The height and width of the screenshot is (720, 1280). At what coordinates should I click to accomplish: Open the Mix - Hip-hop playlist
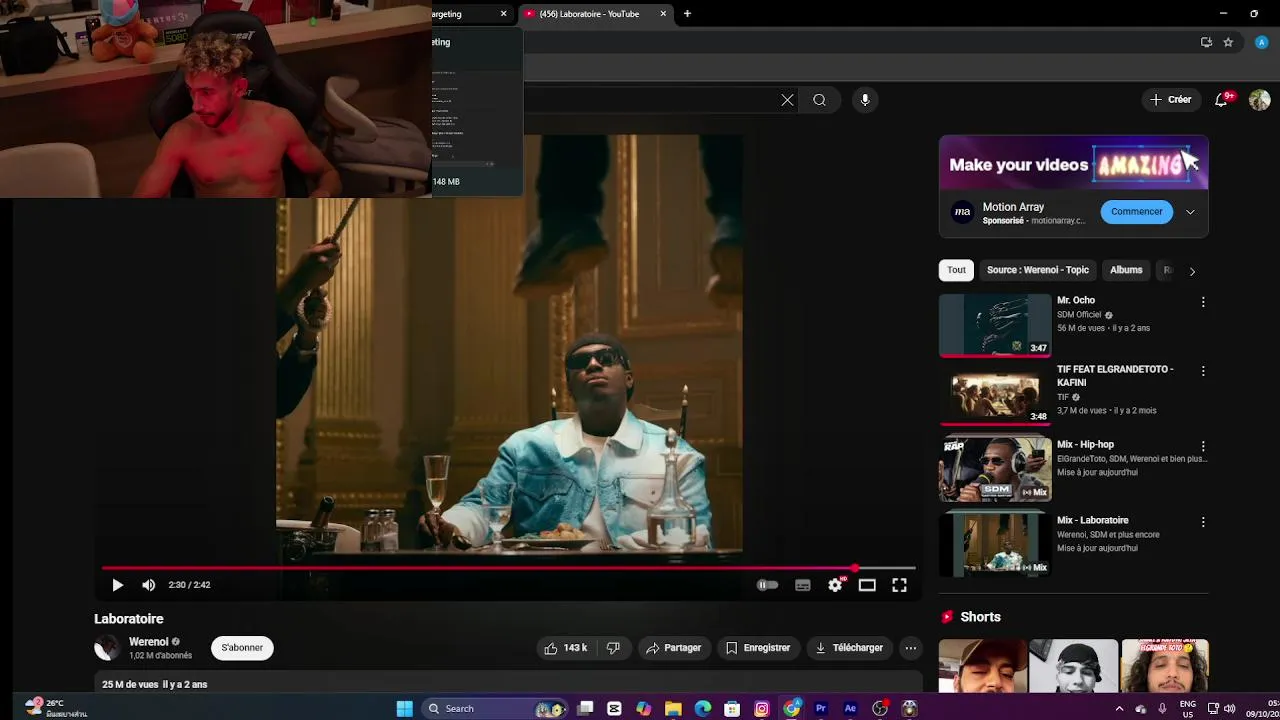tap(995, 470)
